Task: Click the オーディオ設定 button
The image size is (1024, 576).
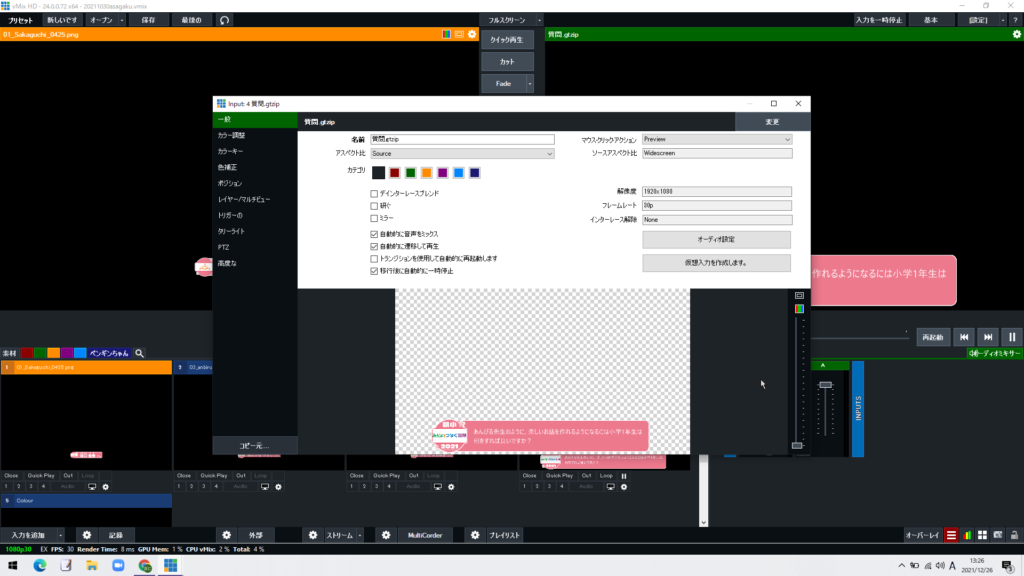Action: click(x=716, y=239)
